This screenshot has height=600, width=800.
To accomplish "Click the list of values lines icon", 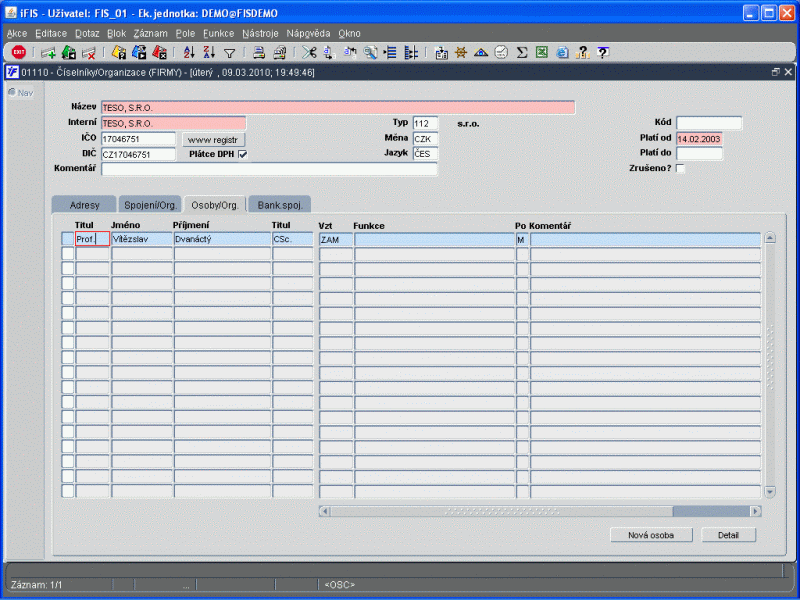I will pos(390,52).
